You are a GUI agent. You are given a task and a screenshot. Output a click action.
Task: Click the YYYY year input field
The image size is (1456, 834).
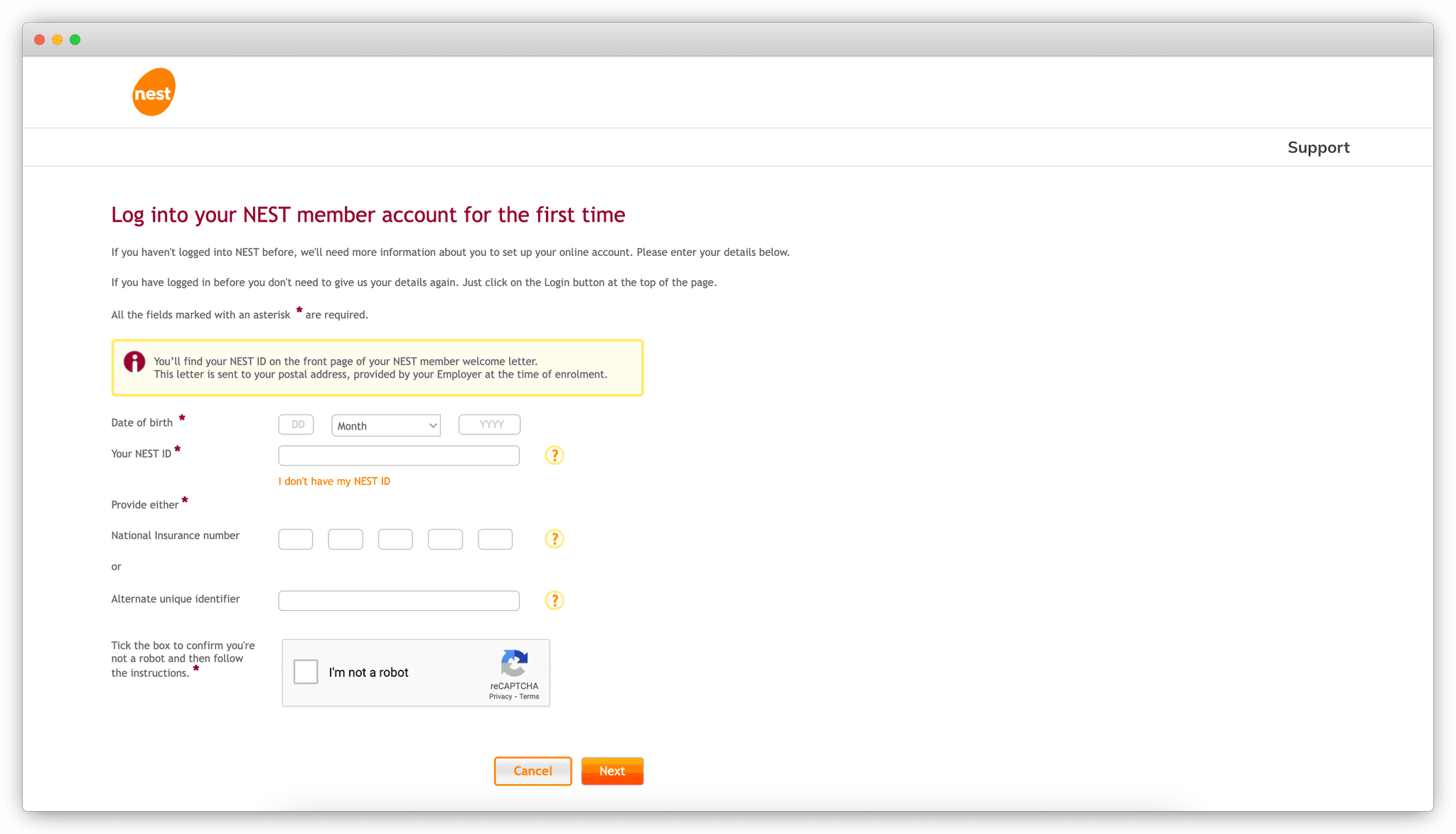tap(489, 424)
